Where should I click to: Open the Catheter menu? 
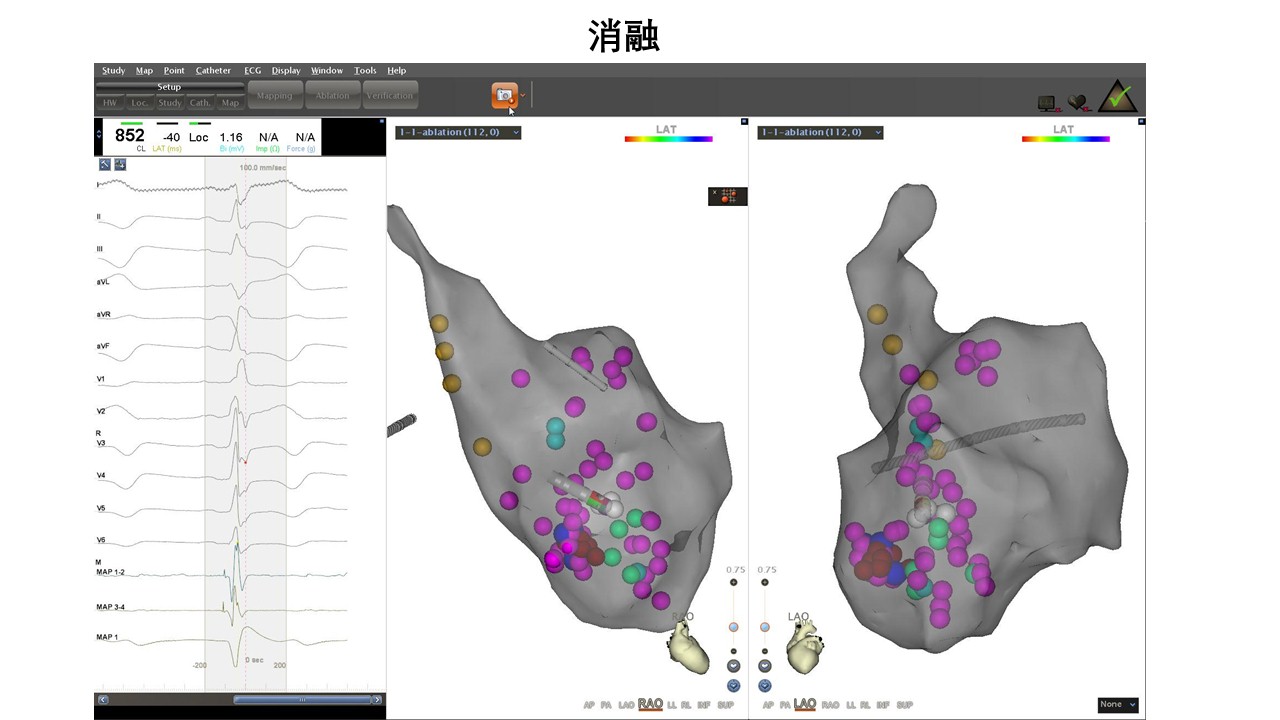pyautogui.click(x=214, y=71)
